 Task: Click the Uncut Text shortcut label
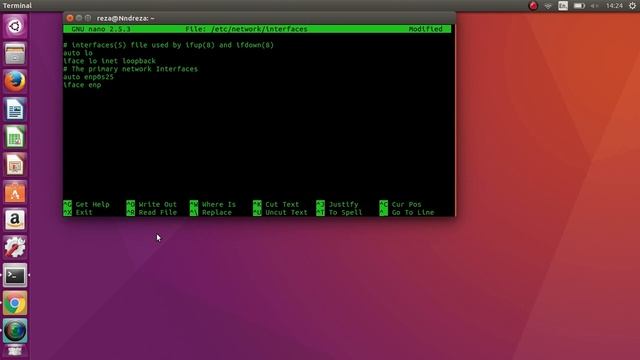286,212
